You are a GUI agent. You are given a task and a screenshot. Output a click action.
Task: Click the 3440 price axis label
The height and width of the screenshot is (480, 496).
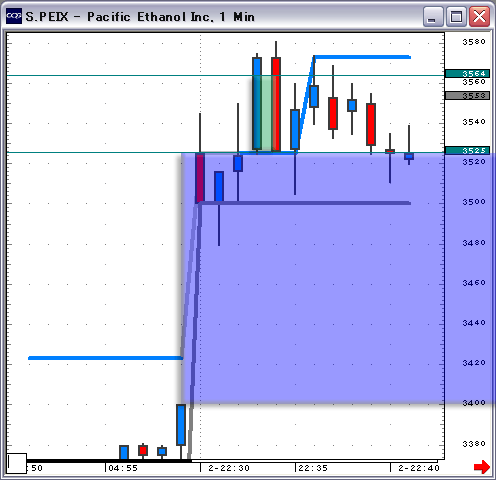tap(474, 323)
